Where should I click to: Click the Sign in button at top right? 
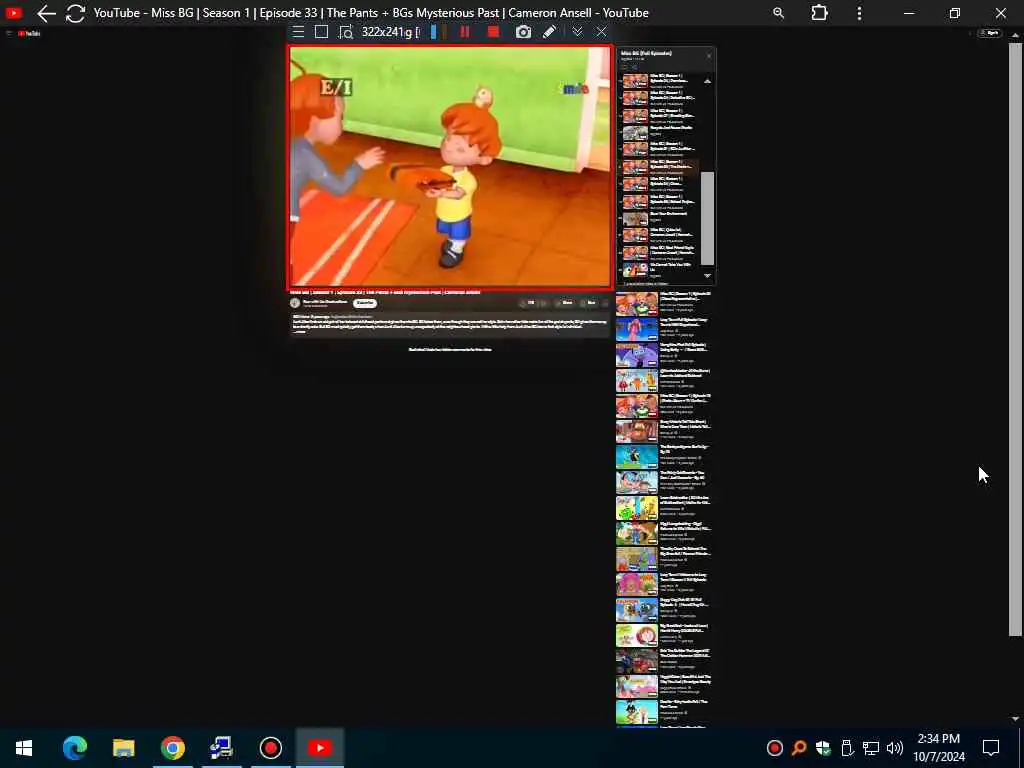(989, 33)
